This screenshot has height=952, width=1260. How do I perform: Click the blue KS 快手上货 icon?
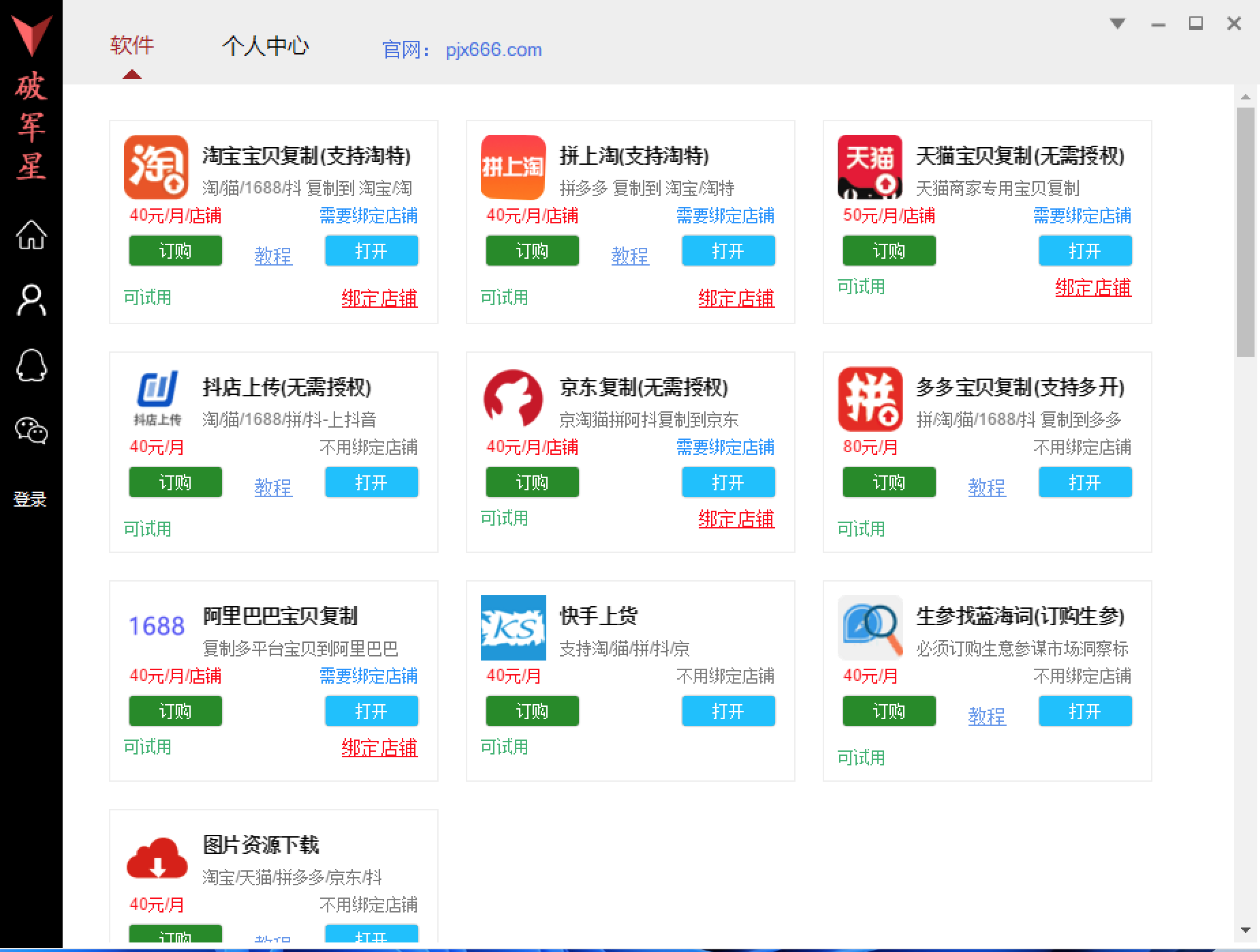(513, 627)
